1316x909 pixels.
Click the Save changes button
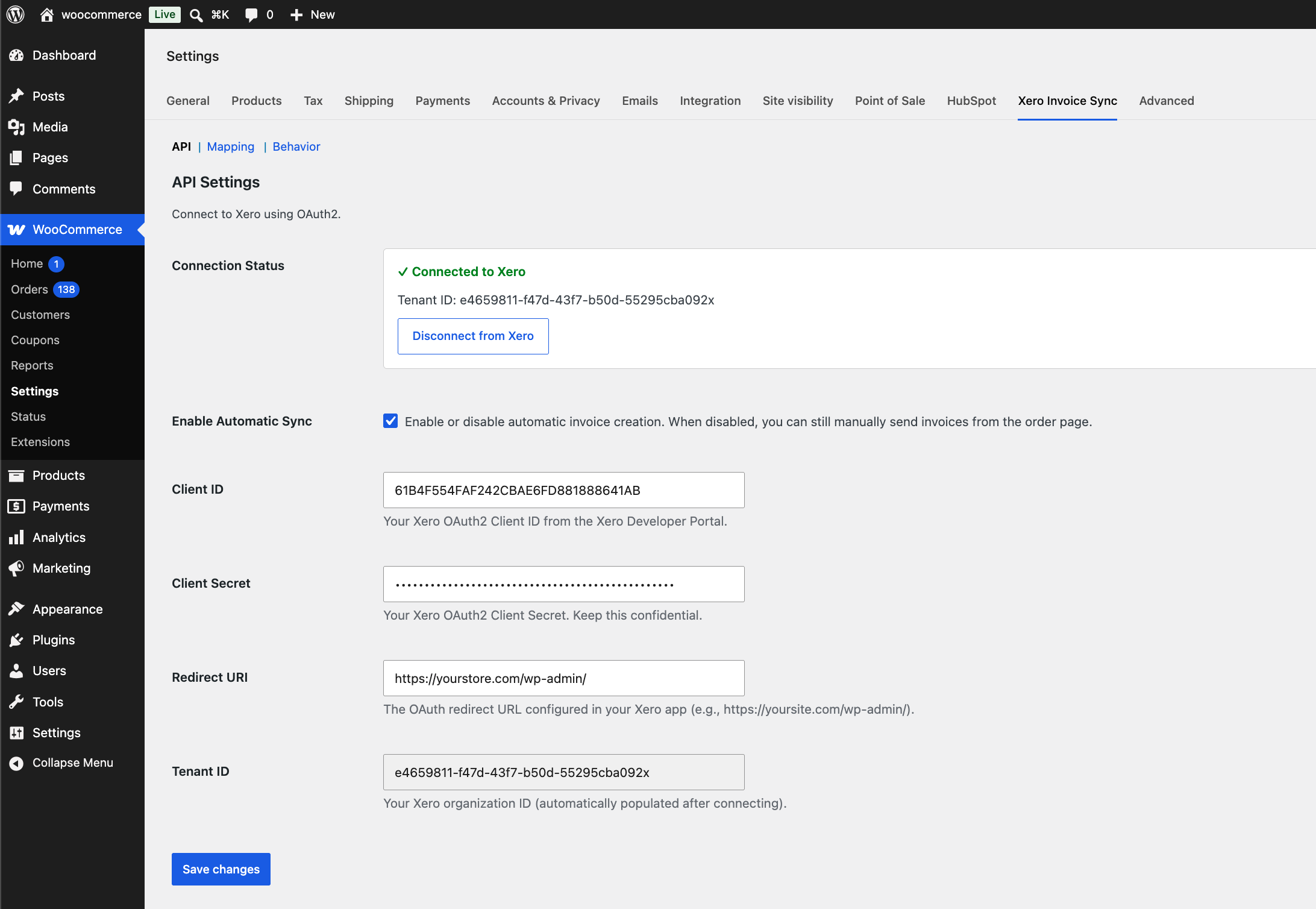point(221,869)
